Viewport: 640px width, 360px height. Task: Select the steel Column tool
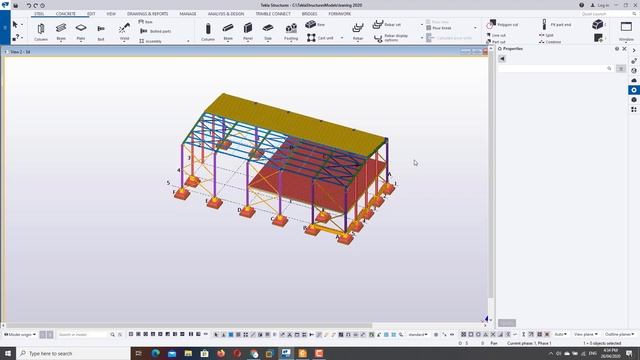(x=41, y=32)
